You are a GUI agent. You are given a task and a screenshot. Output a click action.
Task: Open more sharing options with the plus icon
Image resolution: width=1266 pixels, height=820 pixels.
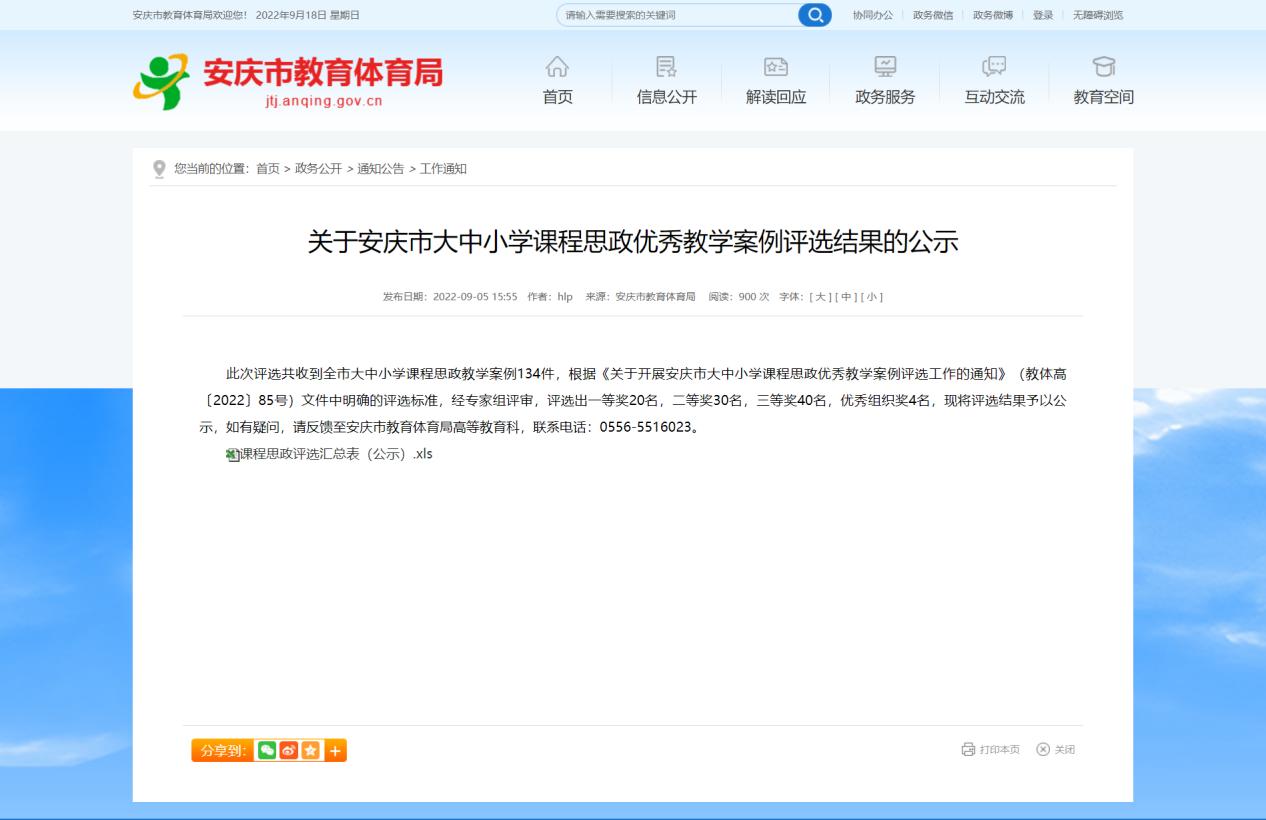click(336, 751)
